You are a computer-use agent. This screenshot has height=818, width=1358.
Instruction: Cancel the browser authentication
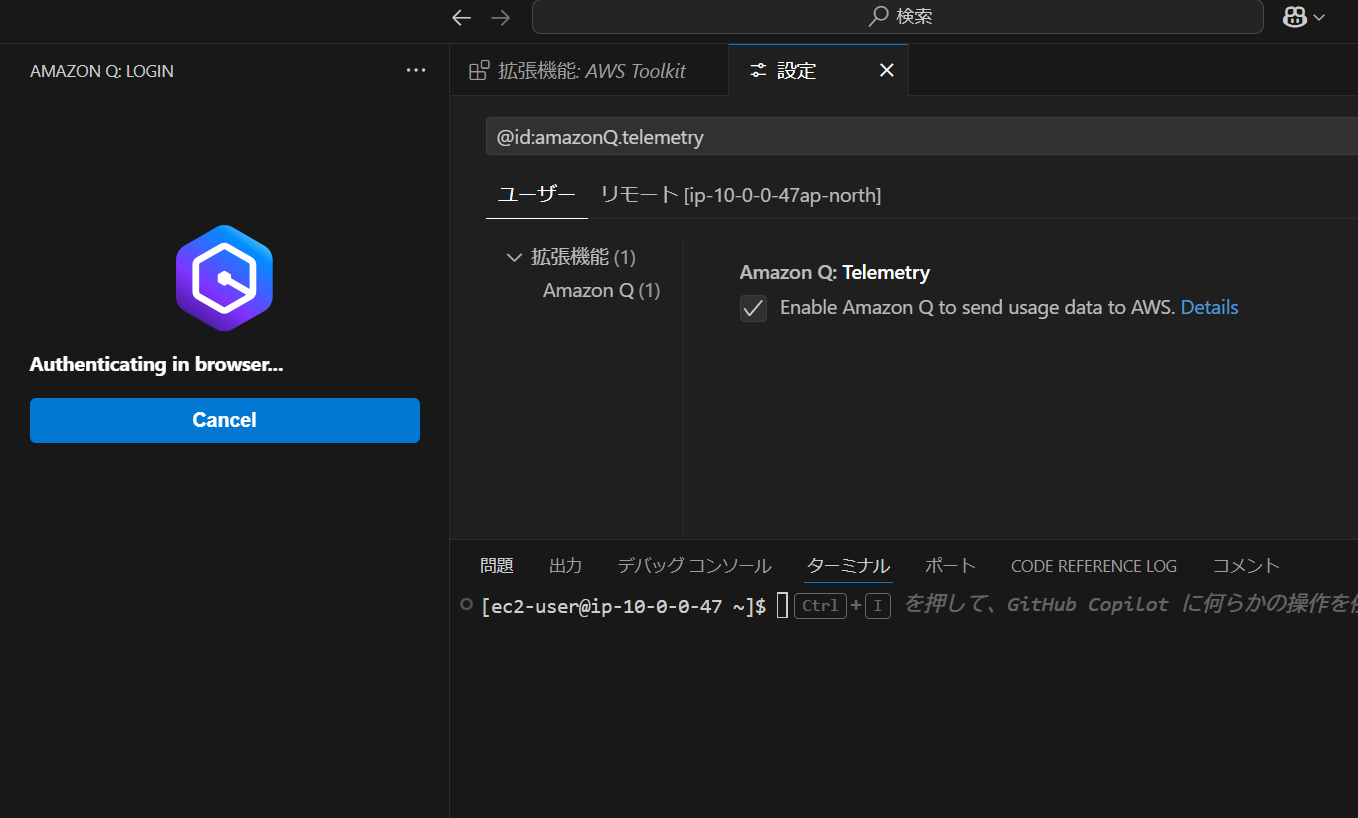tap(225, 420)
